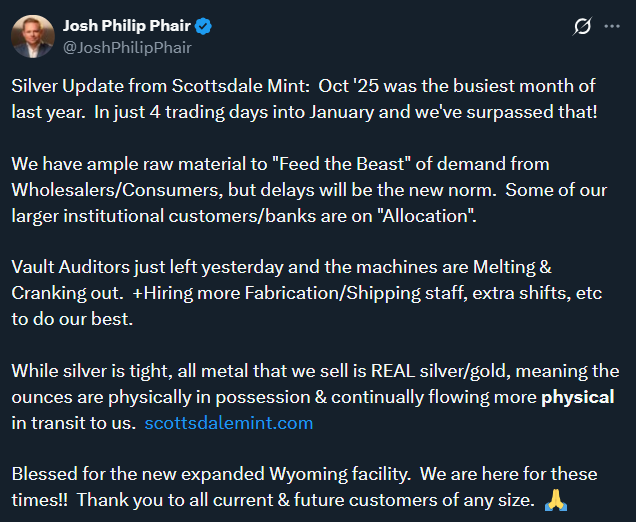Open the scottsdalemint.com link

point(229,423)
